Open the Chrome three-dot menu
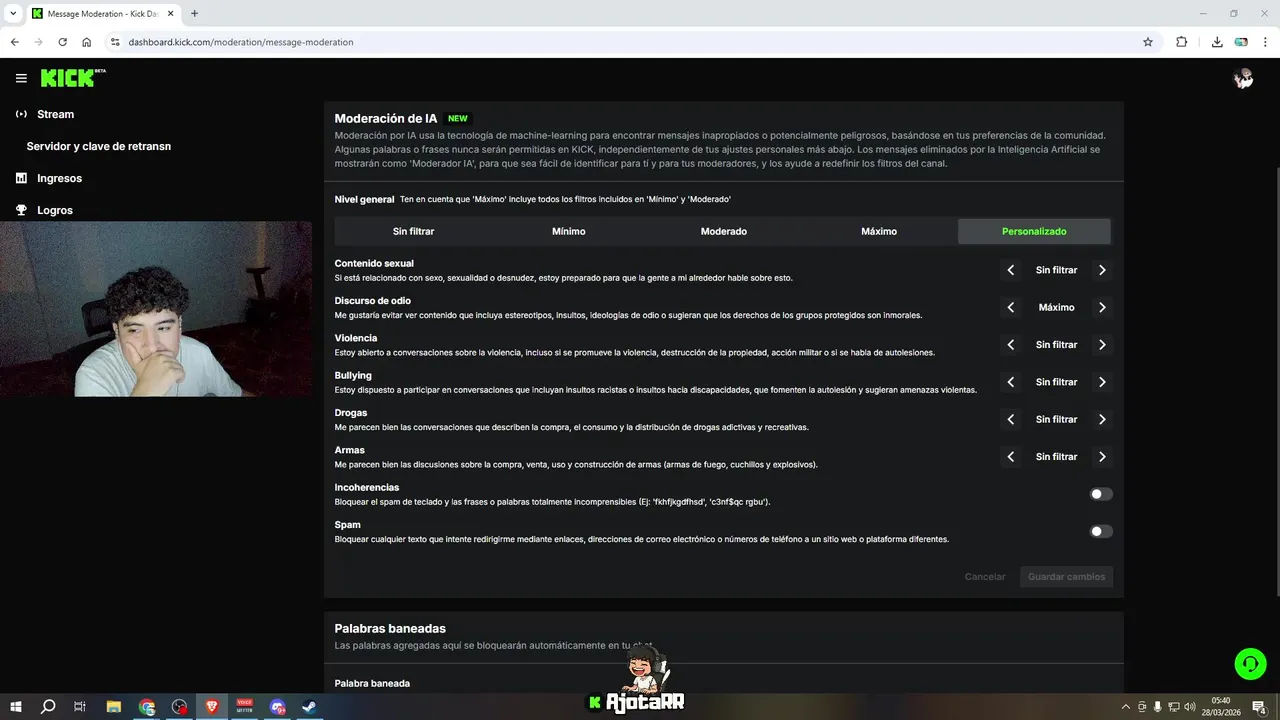Screen dimensions: 1280x720 (1266, 42)
